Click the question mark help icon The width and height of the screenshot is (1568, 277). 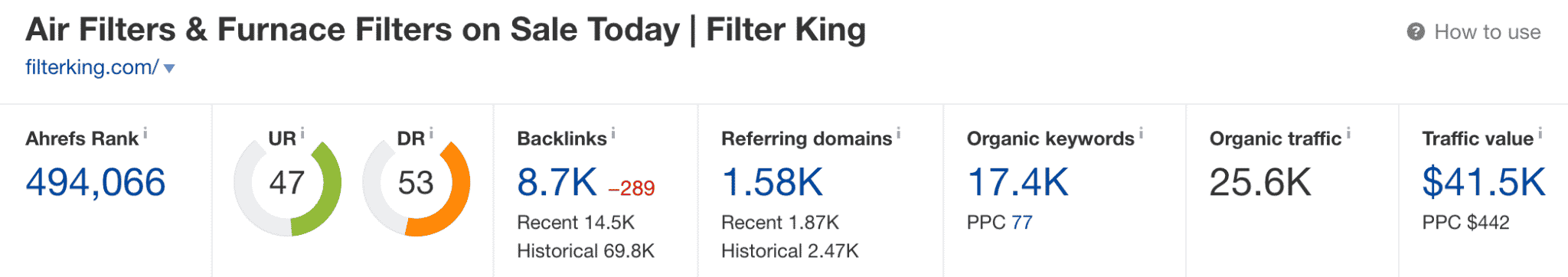[1416, 32]
